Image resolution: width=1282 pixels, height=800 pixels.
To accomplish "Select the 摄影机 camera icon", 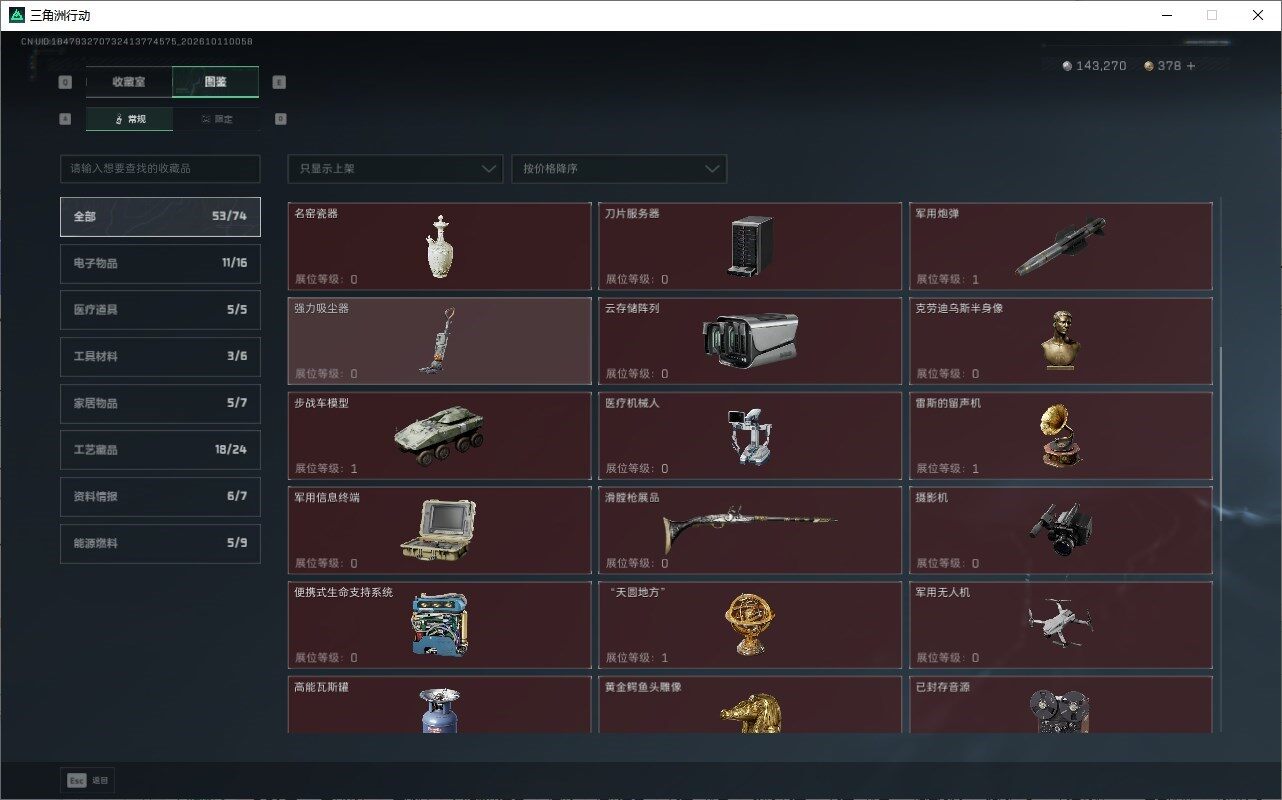I will [x=1060, y=530].
